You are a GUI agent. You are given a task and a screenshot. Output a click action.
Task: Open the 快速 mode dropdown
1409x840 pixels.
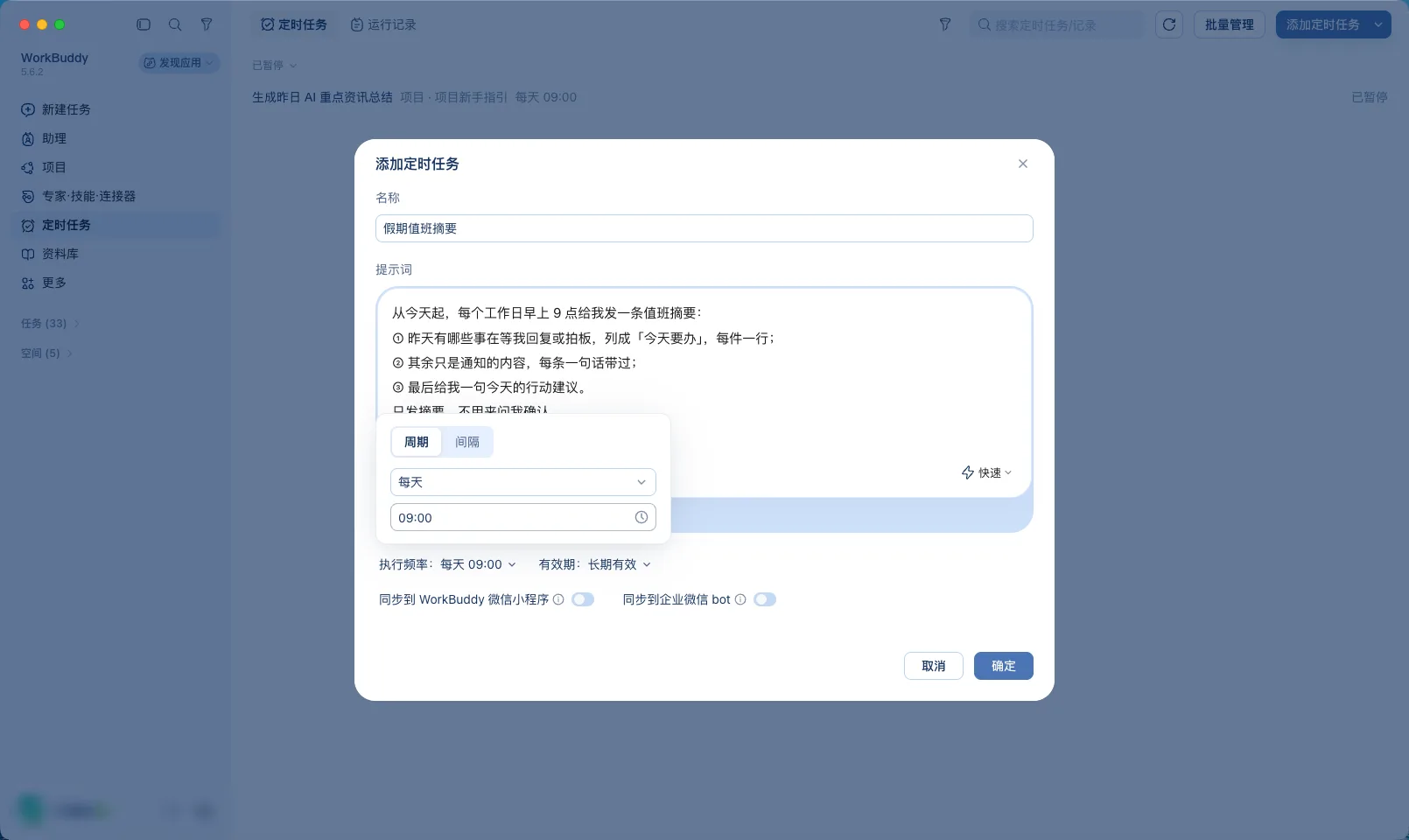point(986,472)
